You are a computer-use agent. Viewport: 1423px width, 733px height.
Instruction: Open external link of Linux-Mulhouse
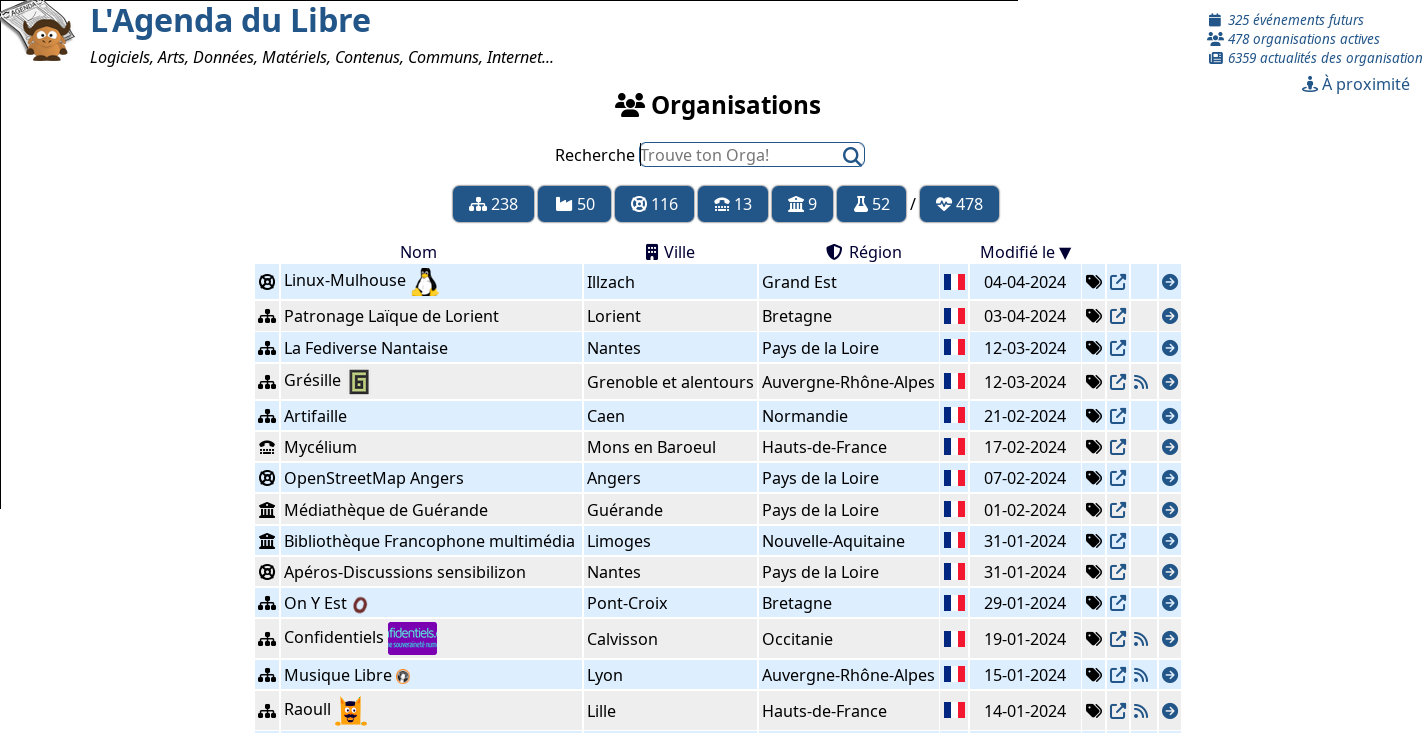click(1118, 282)
